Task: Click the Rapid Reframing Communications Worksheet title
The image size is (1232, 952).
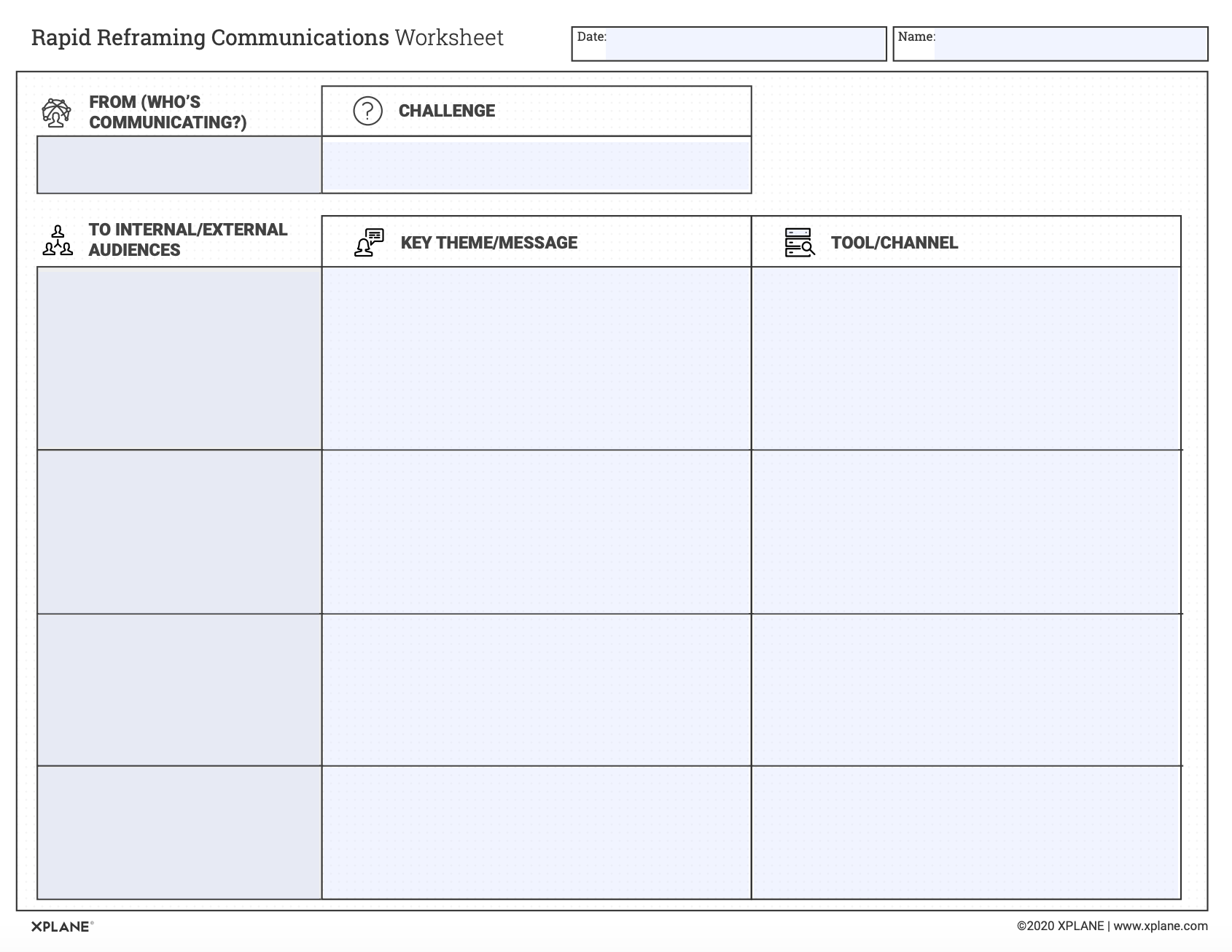Action: point(267,38)
